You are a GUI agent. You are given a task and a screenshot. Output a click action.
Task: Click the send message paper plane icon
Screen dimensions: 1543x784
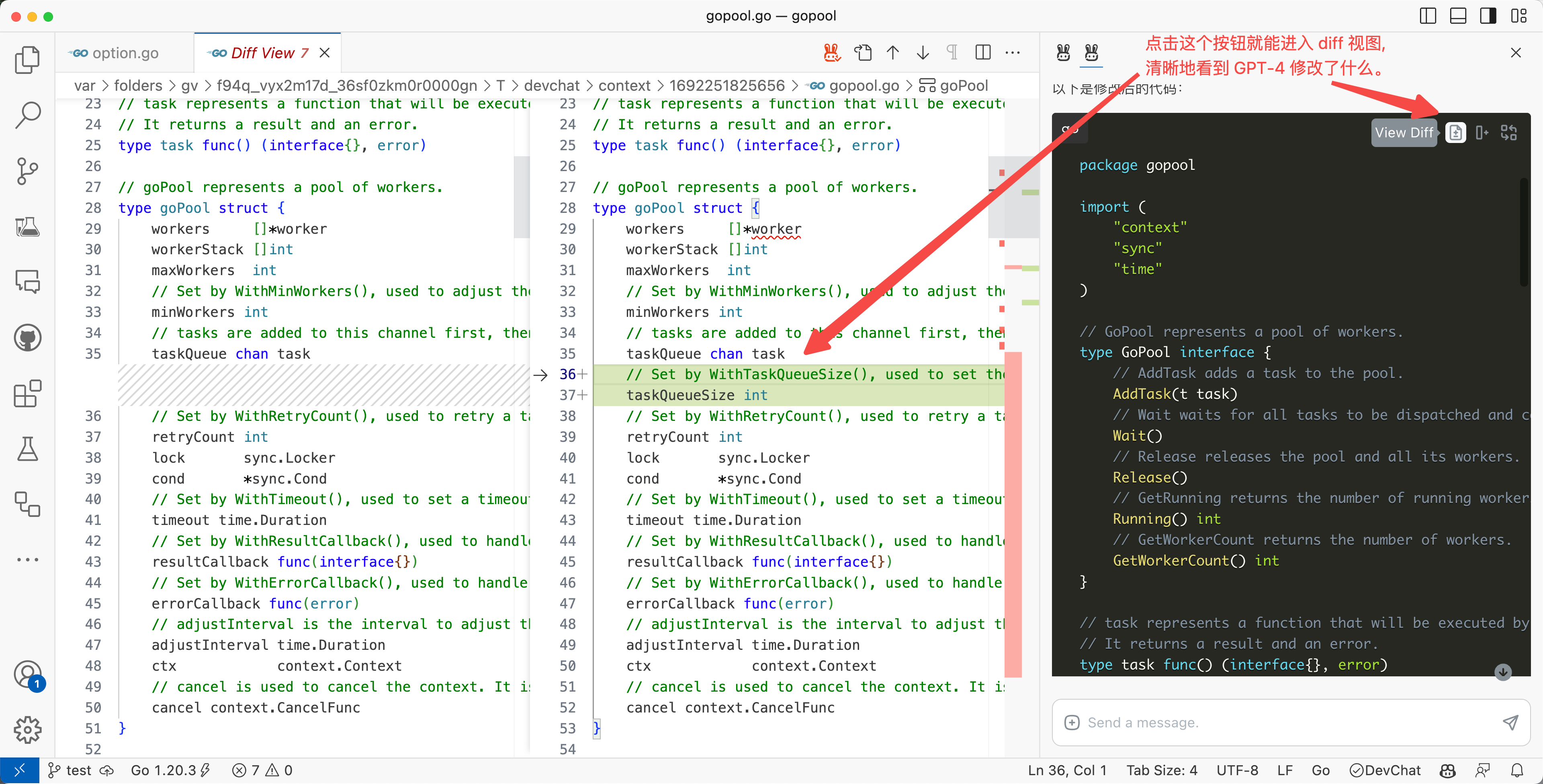[1510, 722]
